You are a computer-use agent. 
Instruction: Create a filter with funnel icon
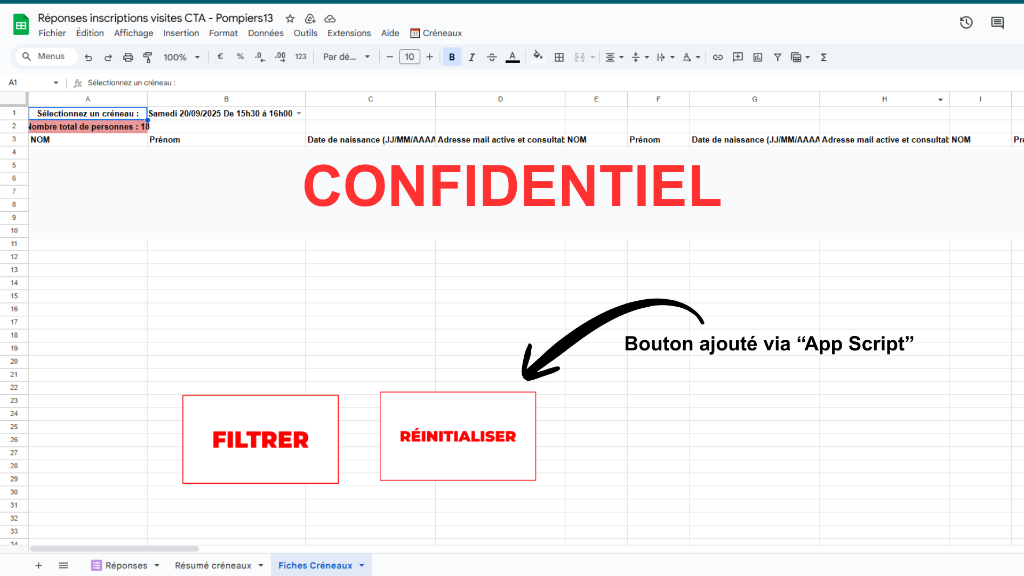click(x=777, y=57)
